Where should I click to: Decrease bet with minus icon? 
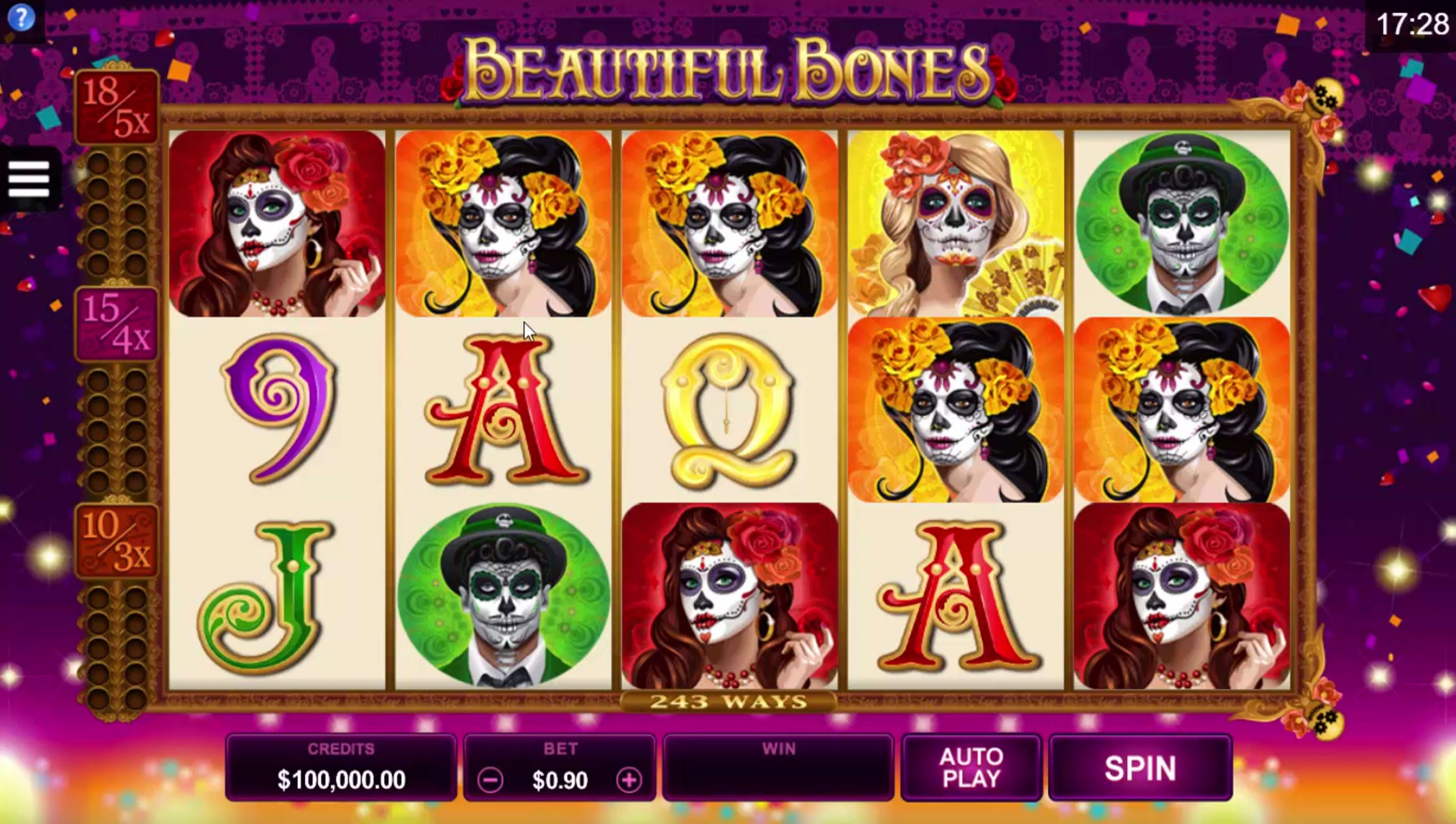[490, 780]
